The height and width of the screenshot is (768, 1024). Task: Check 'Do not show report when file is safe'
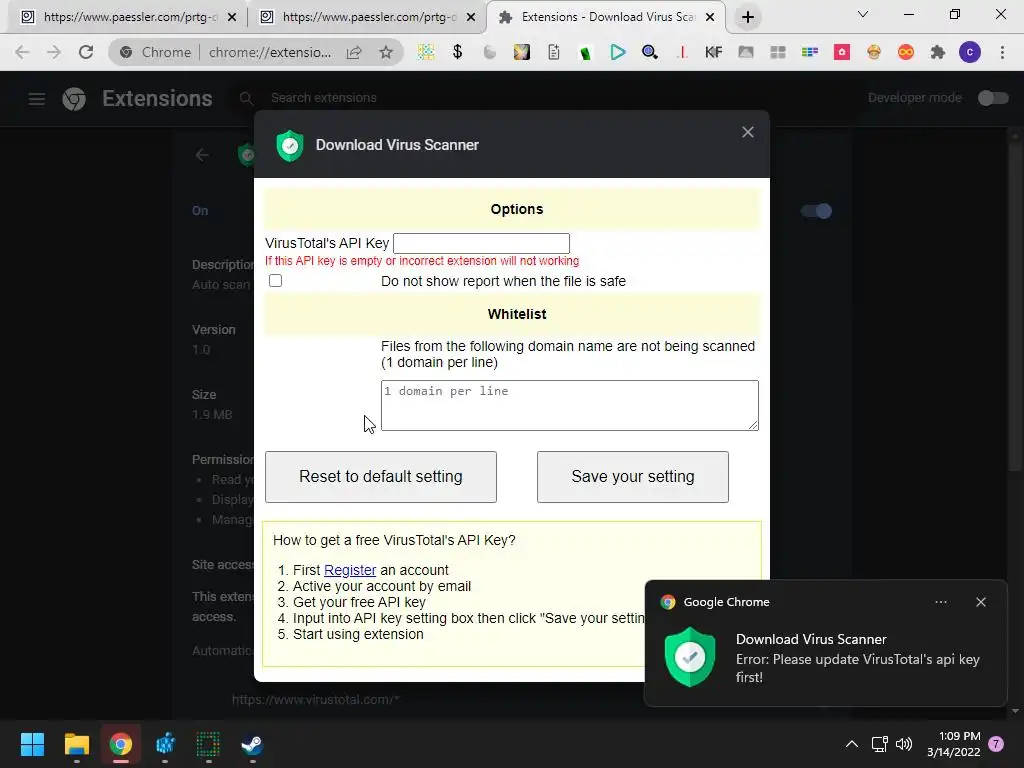click(276, 281)
